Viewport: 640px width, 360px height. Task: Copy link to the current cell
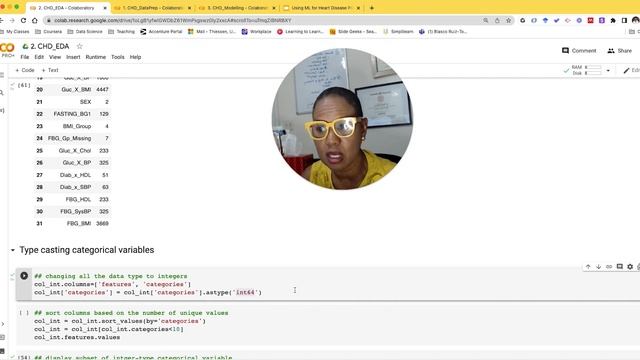[609, 267]
